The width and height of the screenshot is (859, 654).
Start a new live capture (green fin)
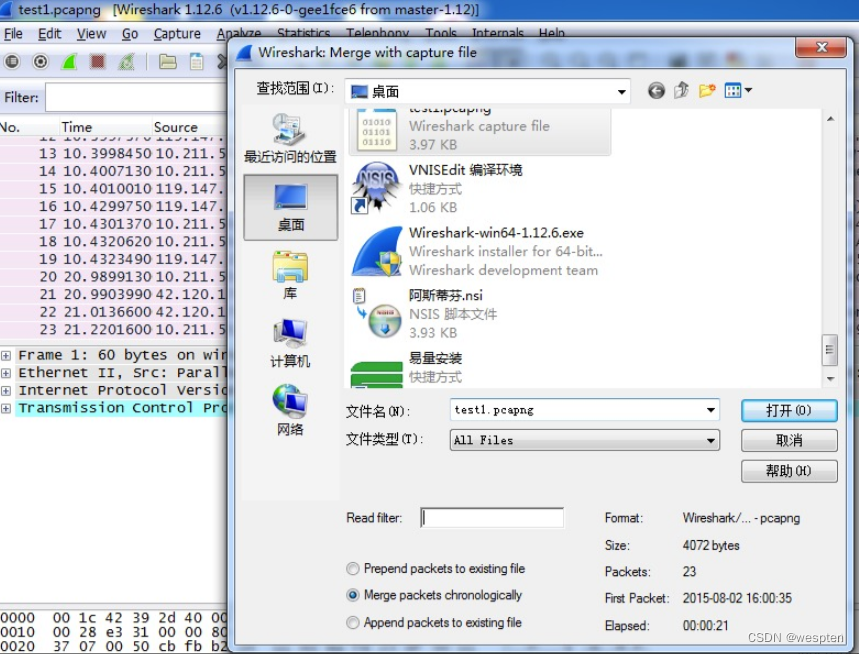(x=69, y=61)
